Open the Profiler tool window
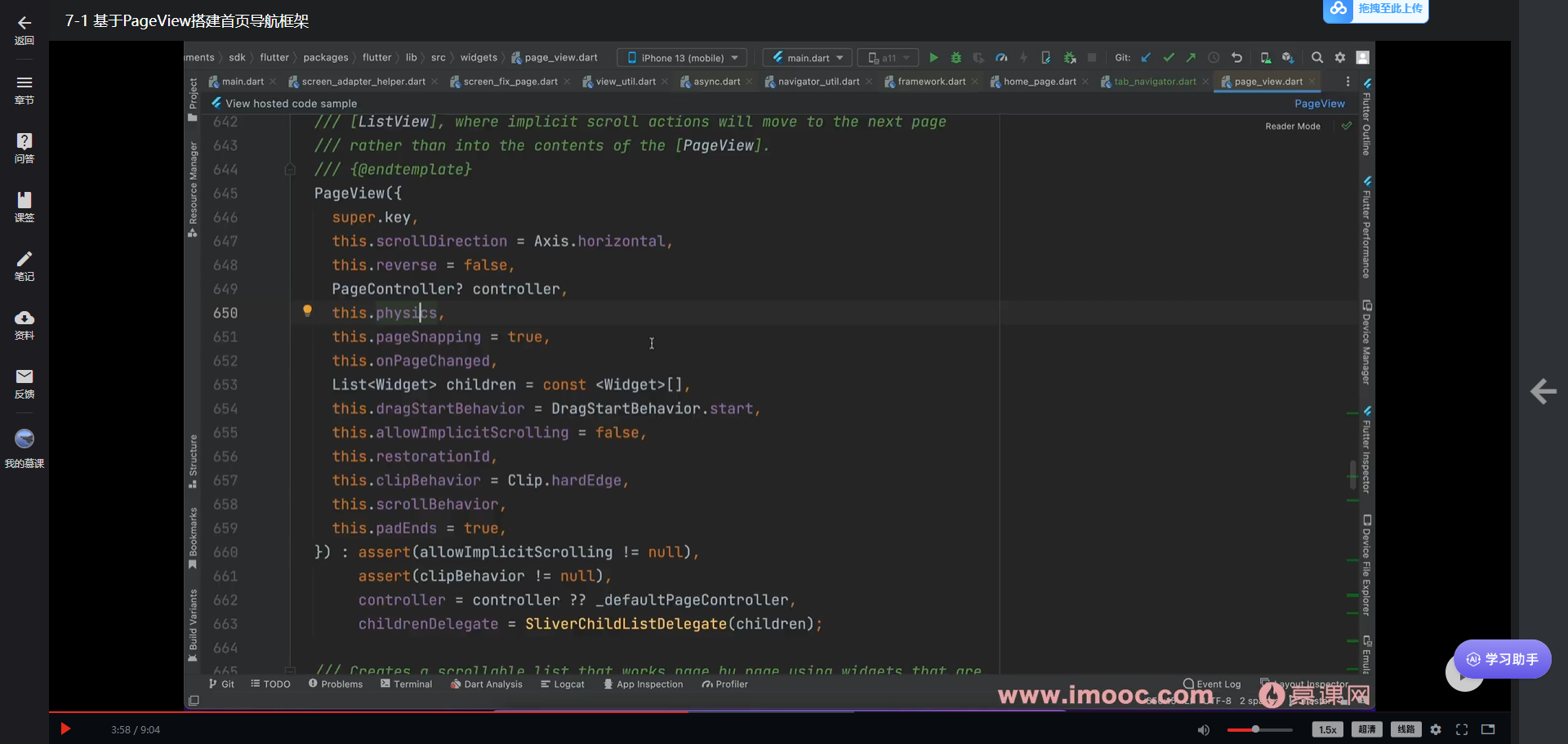This screenshot has width=1568, height=744. pyautogui.click(x=725, y=684)
